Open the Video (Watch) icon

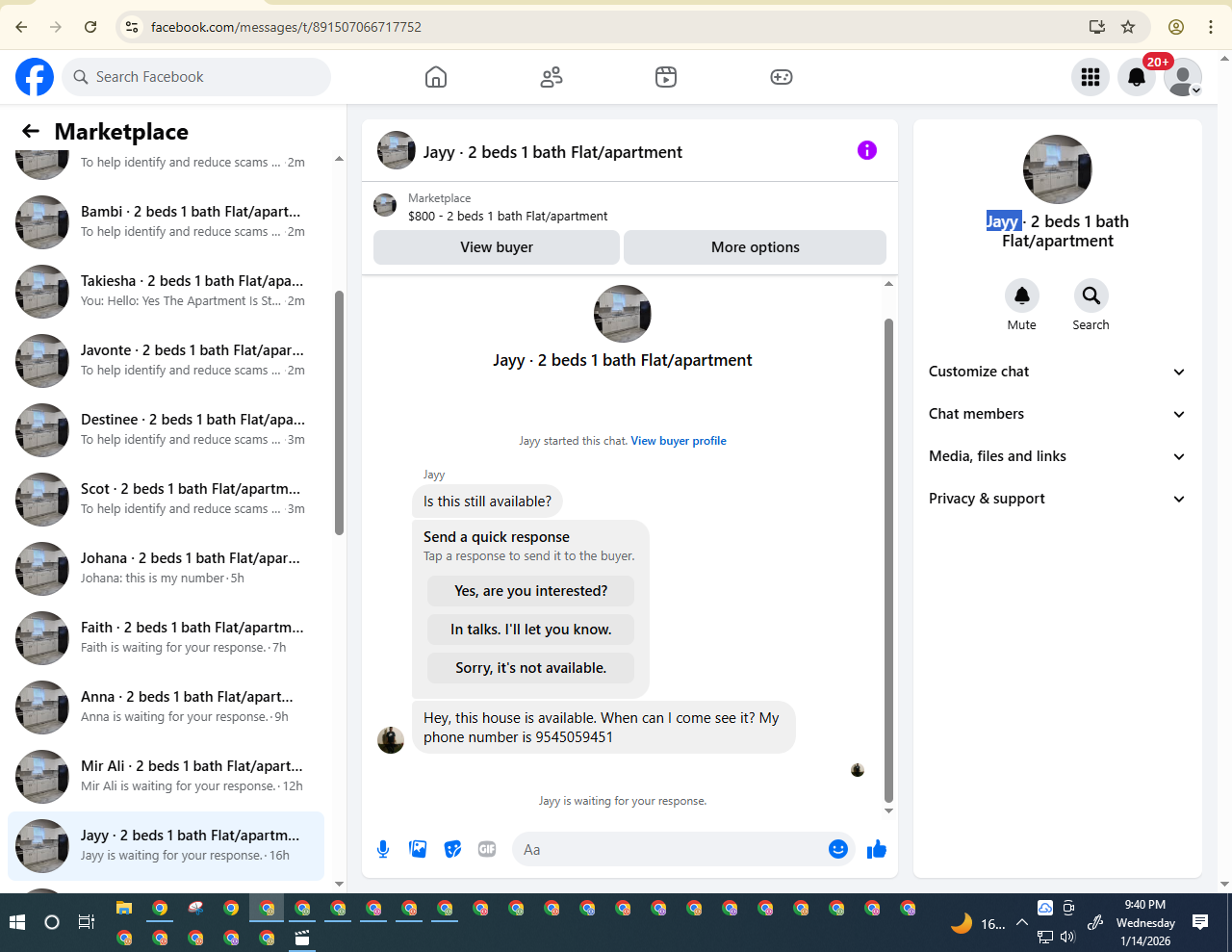(x=666, y=77)
